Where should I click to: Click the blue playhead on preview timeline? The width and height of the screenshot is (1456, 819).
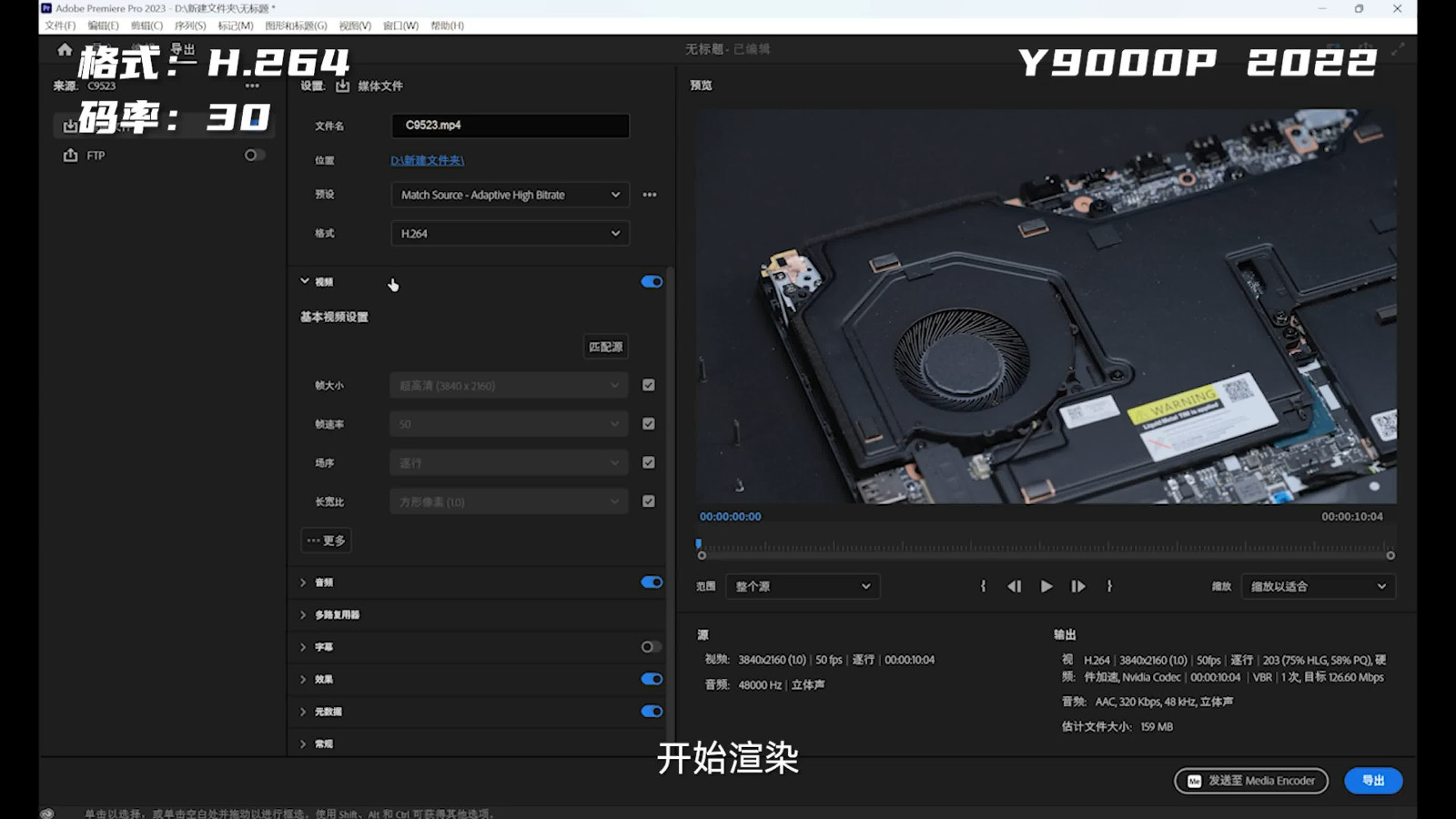pyautogui.click(x=699, y=543)
